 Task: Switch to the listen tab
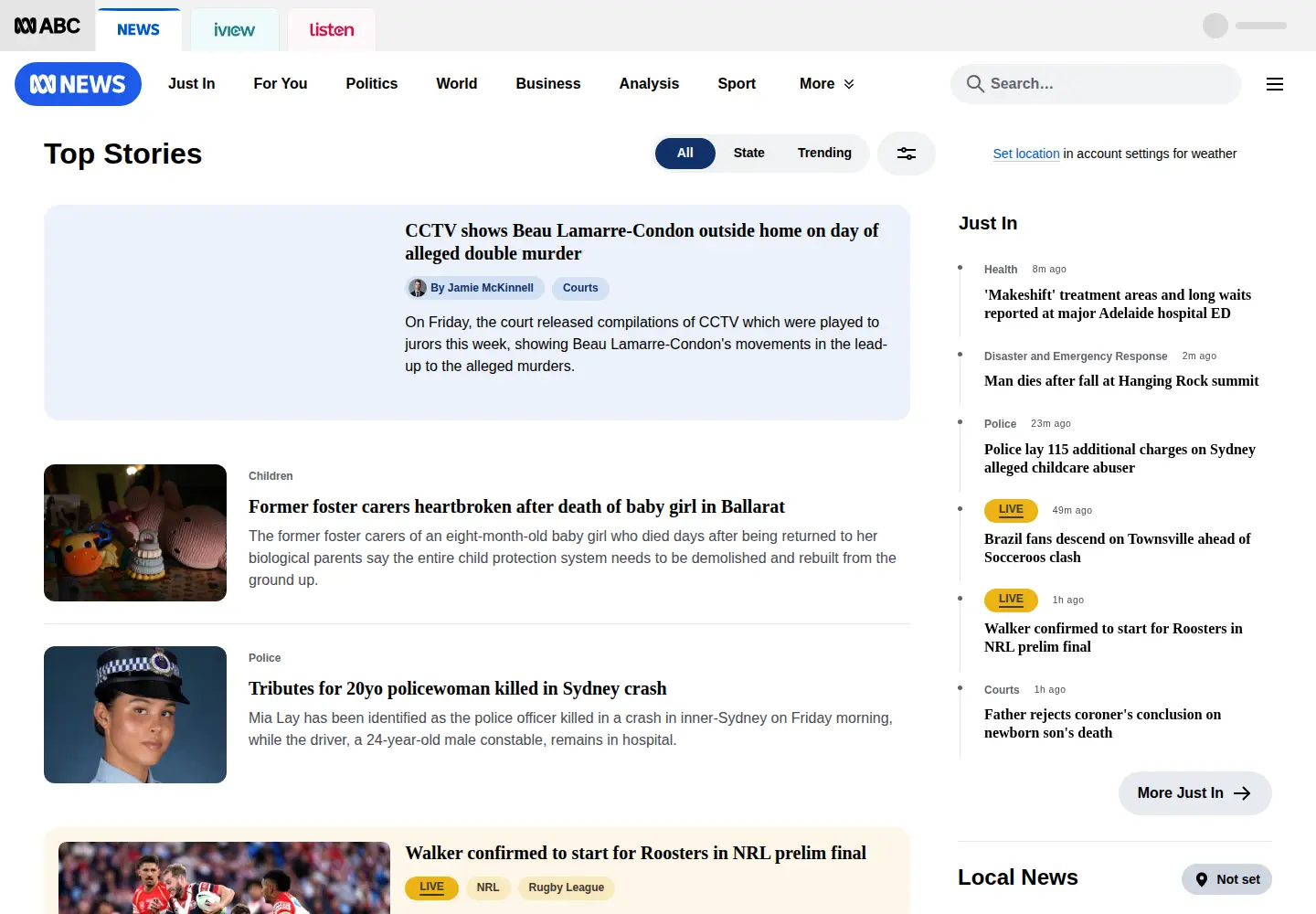tap(332, 30)
